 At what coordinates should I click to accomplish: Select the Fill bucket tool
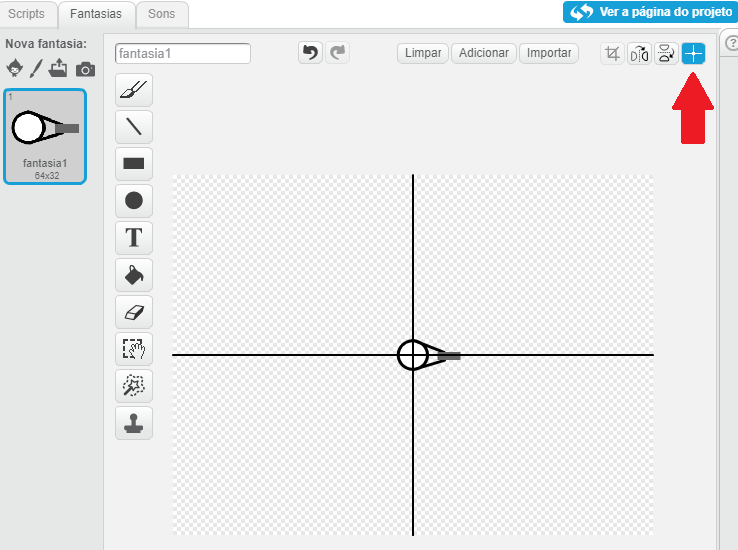point(134,275)
